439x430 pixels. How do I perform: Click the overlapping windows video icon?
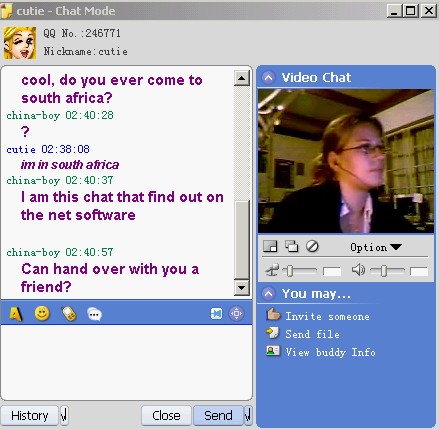pos(291,247)
